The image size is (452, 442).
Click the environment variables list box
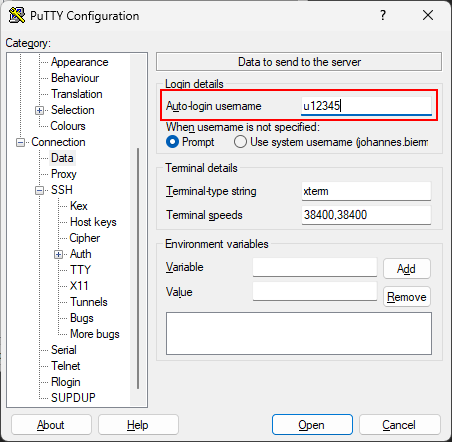pyautogui.click(x=299, y=334)
